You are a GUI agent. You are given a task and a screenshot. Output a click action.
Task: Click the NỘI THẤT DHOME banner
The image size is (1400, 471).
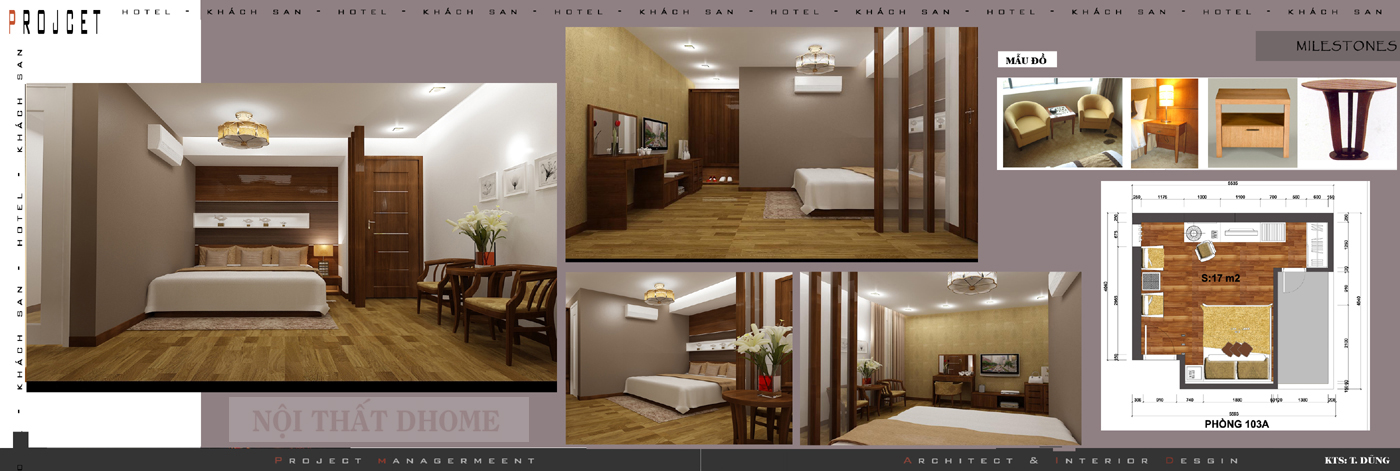pos(378,420)
